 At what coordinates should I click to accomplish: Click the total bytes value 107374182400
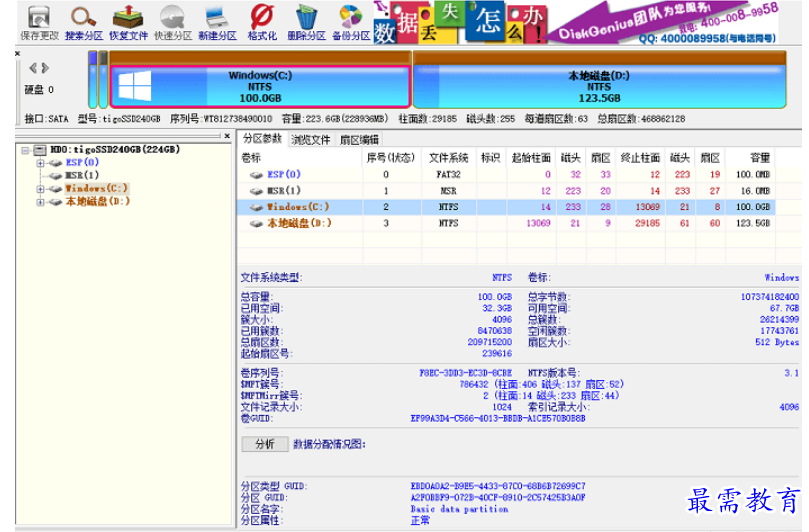769,297
